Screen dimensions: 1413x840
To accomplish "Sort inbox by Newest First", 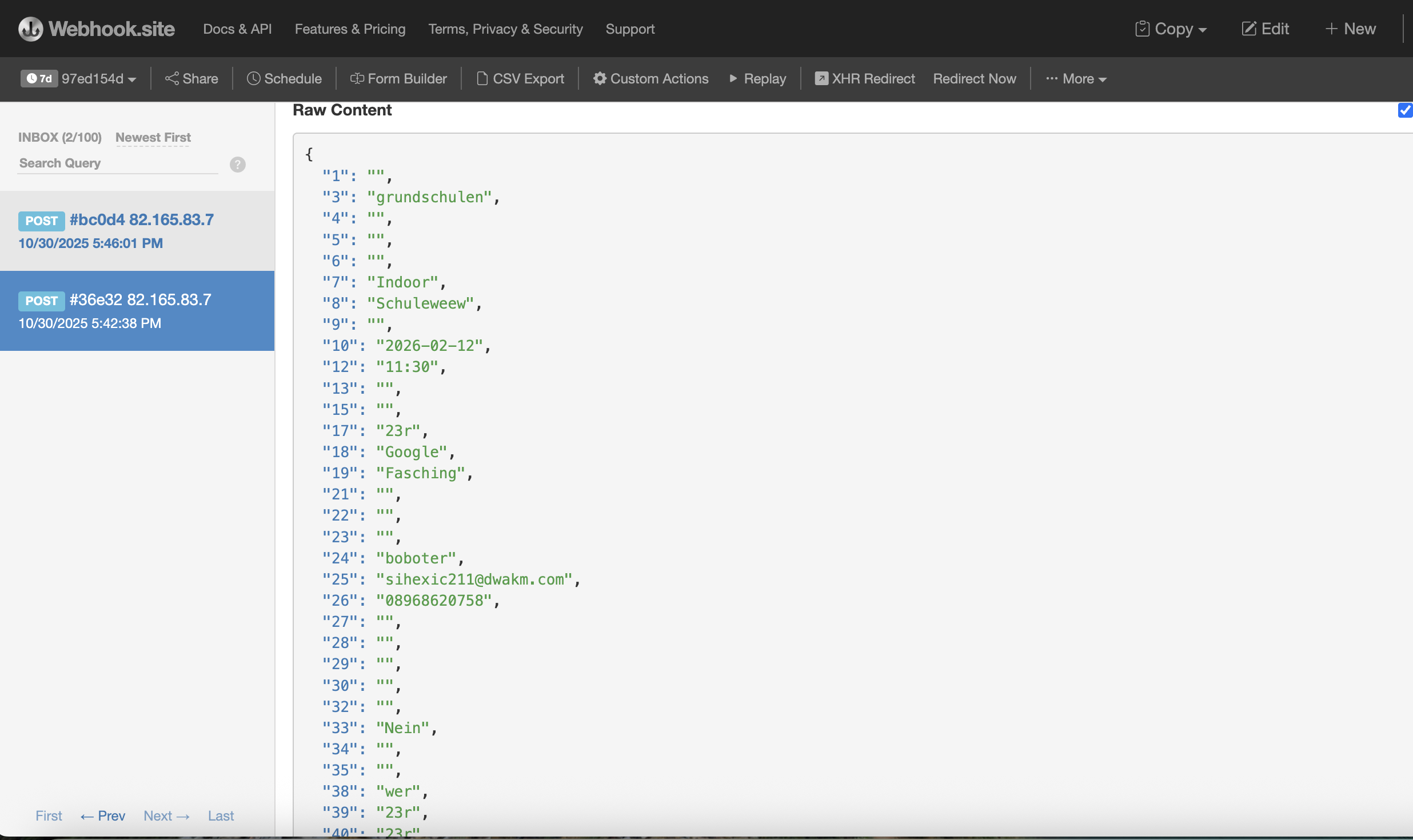I will (153, 137).
